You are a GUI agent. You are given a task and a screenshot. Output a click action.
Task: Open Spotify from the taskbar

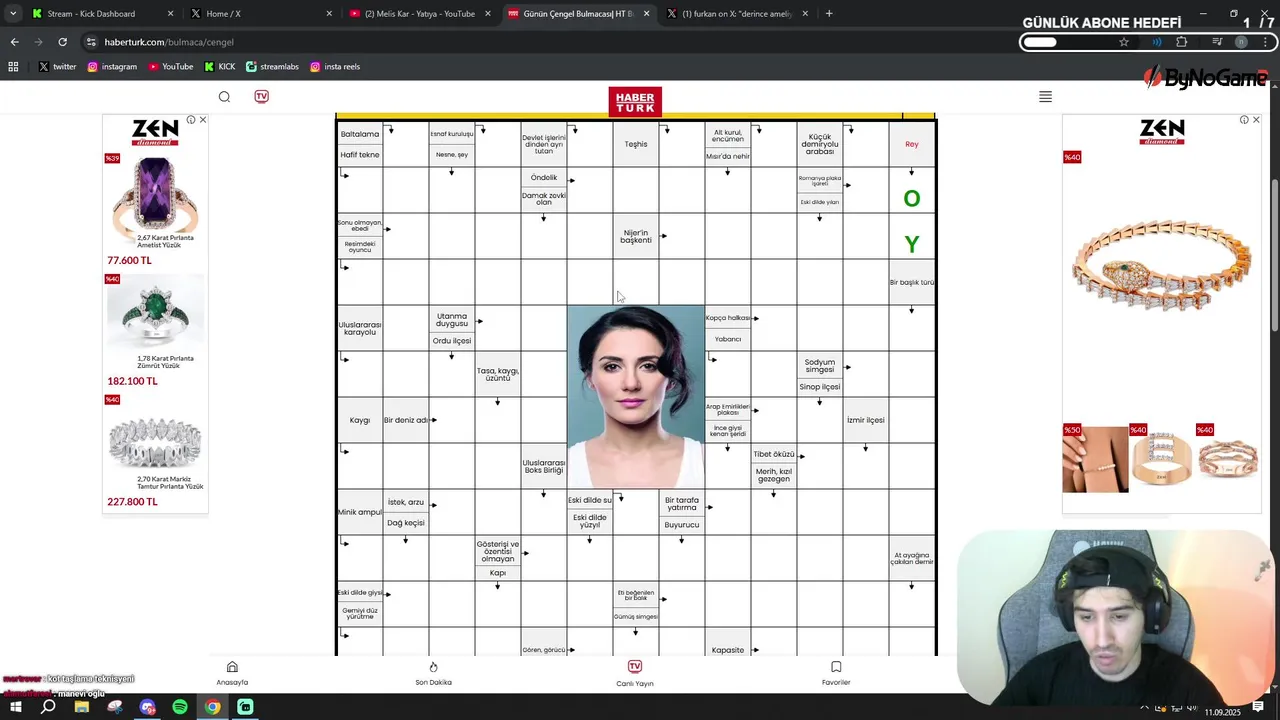pyautogui.click(x=180, y=707)
